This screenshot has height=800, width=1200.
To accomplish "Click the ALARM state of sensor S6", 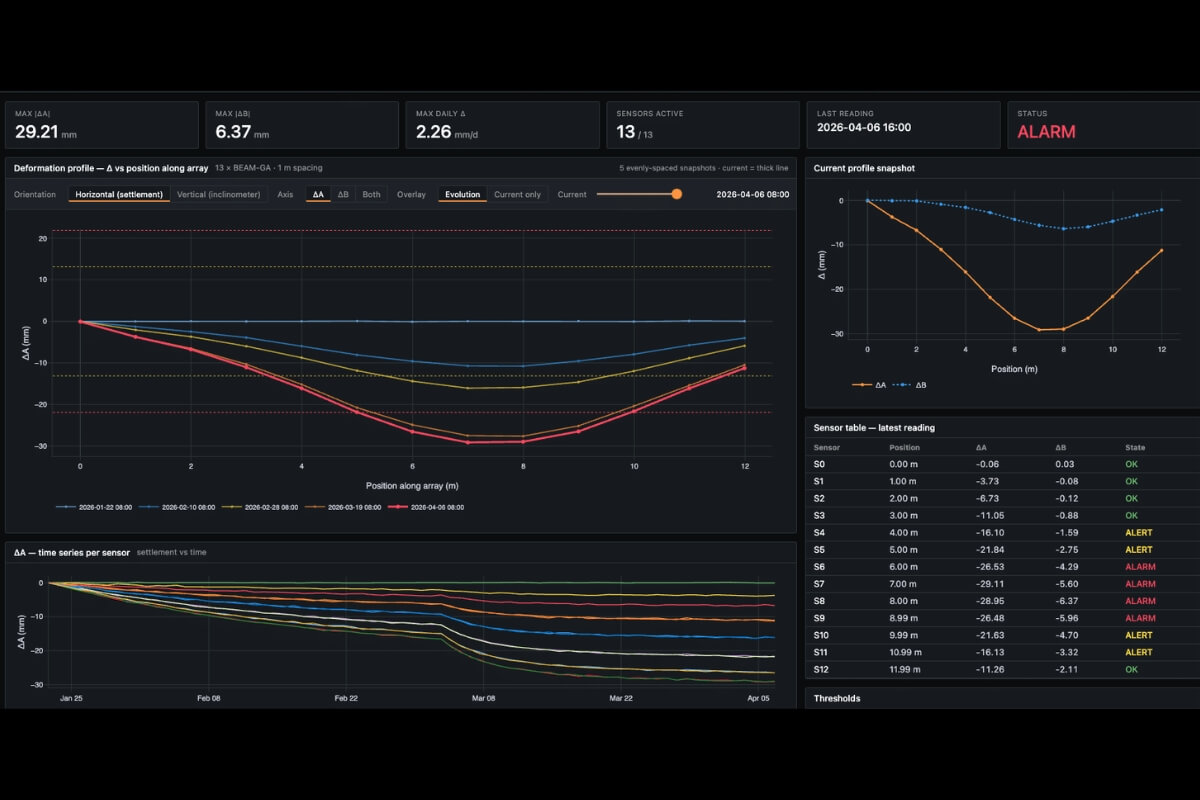I will tap(1140, 567).
